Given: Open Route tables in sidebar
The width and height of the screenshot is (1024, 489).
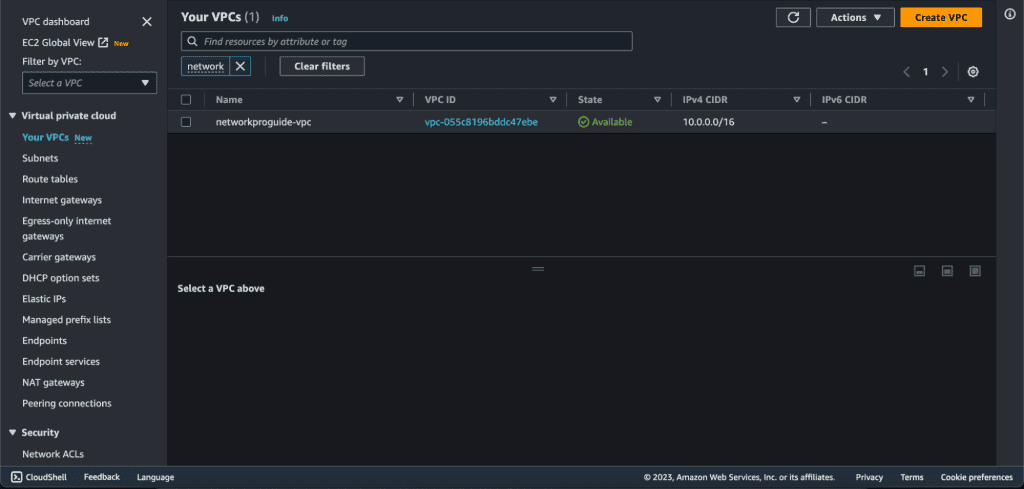Looking at the screenshot, I should coord(50,179).
